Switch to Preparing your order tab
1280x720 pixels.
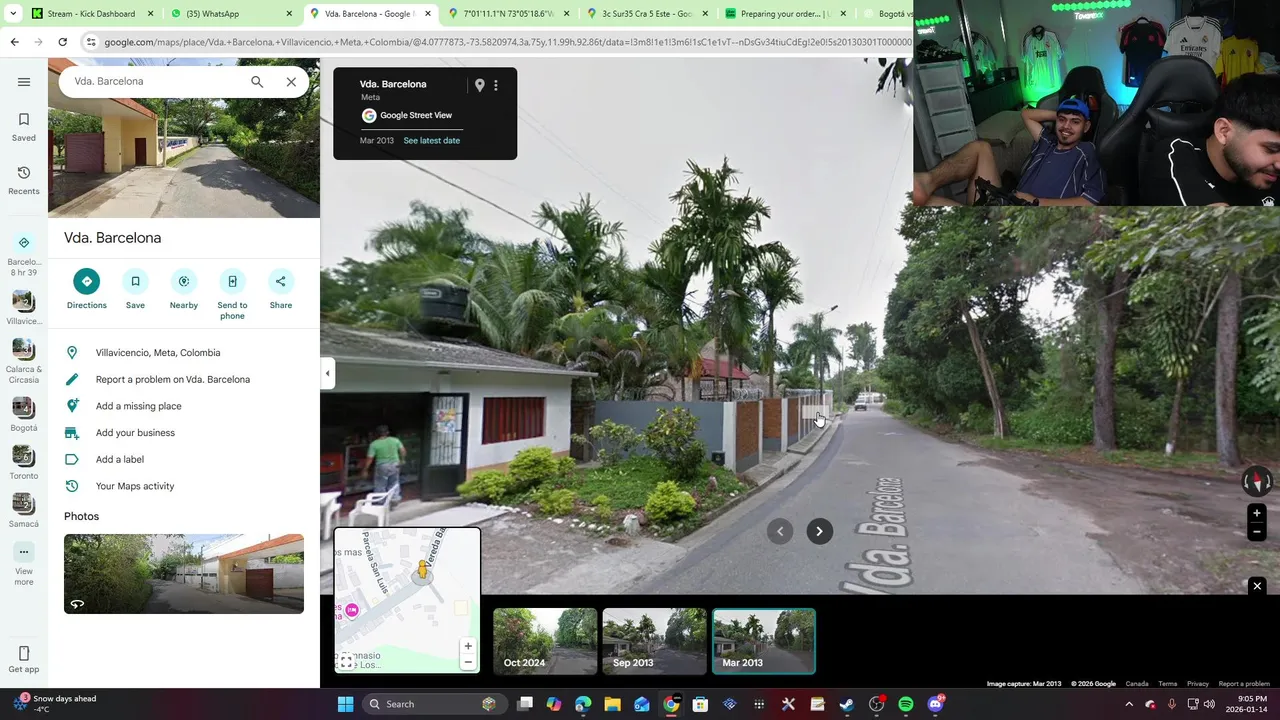[x=786, y=14]
